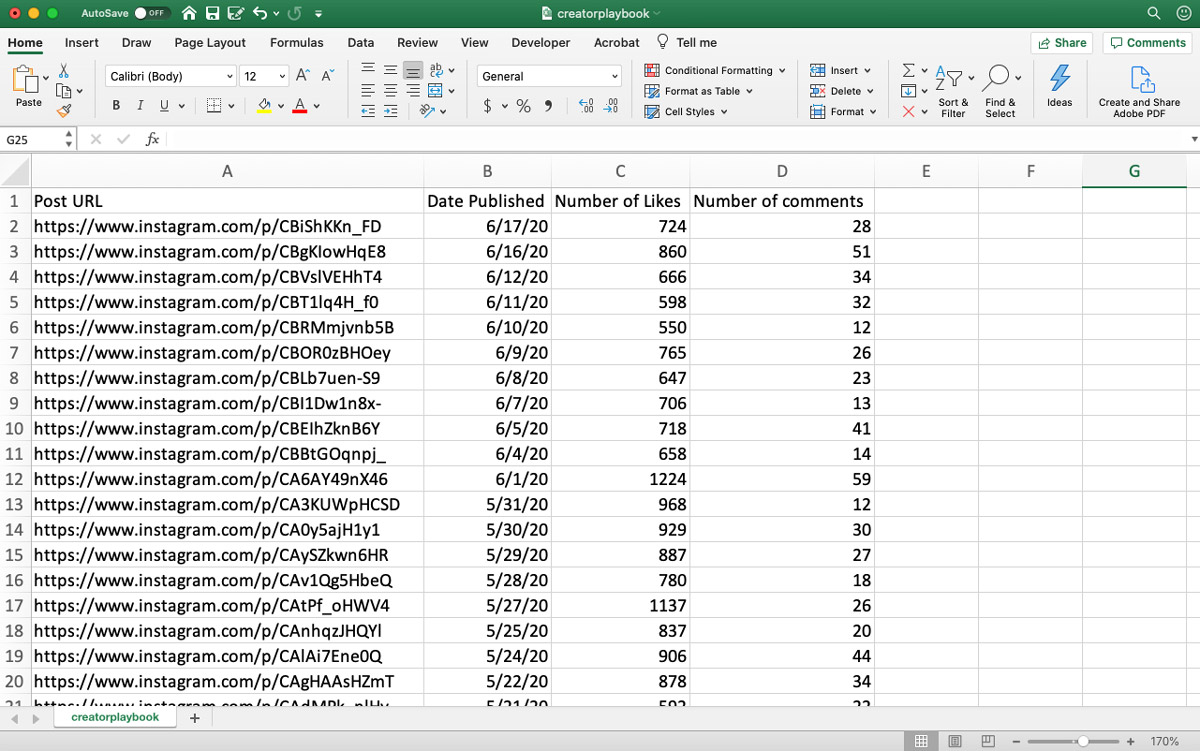Expand the Conditional Formatting menu

coord(714,70)
